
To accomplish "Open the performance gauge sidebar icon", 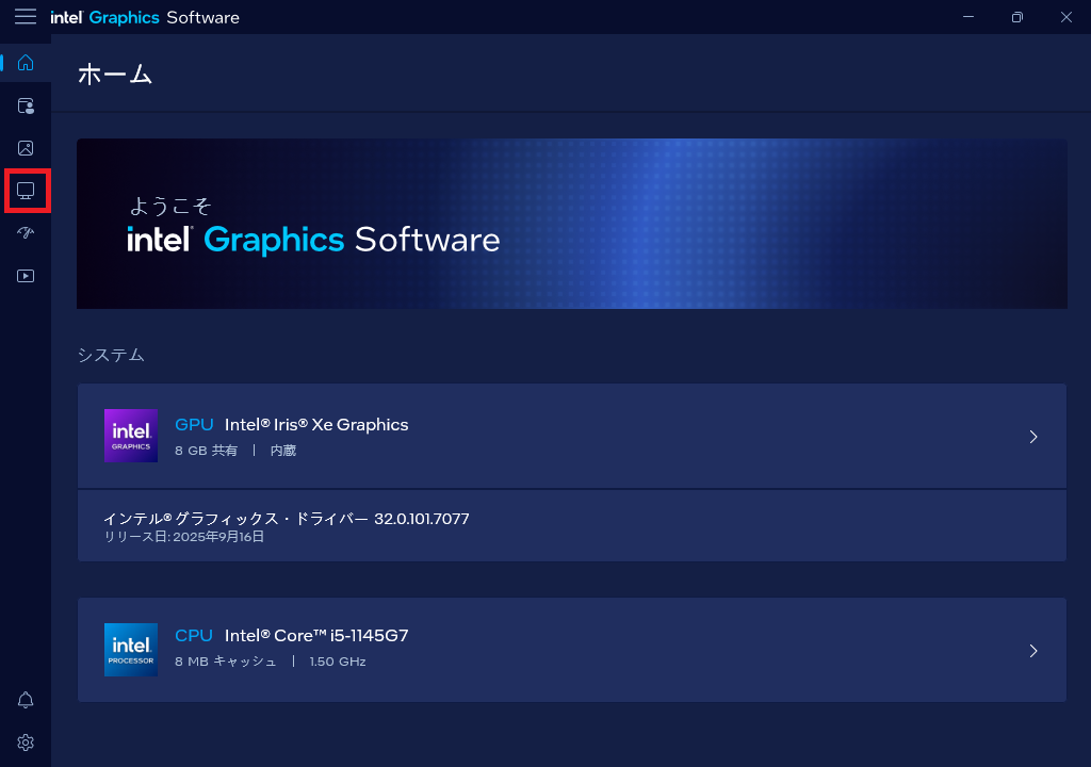I will coord(25,233).
